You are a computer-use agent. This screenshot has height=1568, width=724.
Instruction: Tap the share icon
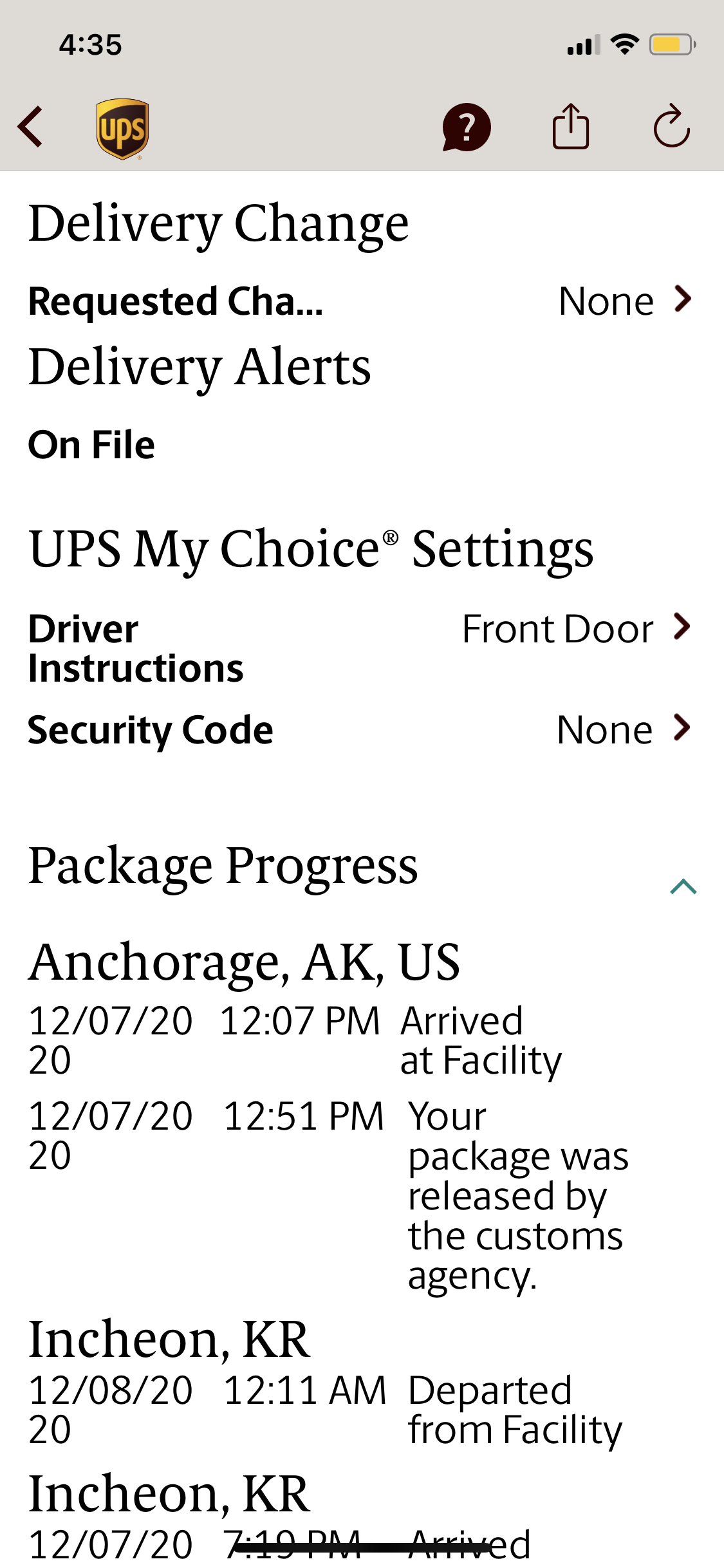tap(570, 127)
